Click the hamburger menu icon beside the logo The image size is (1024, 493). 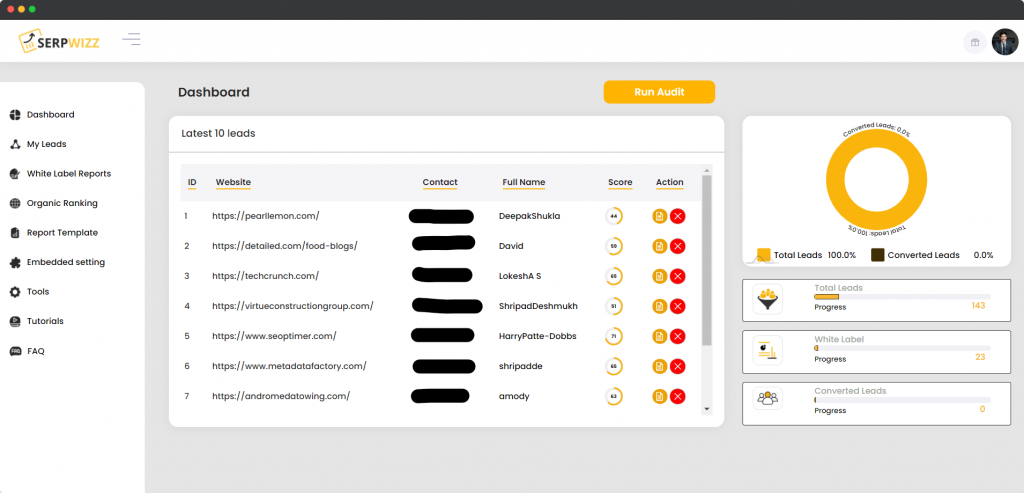click(x=131, y=40)
